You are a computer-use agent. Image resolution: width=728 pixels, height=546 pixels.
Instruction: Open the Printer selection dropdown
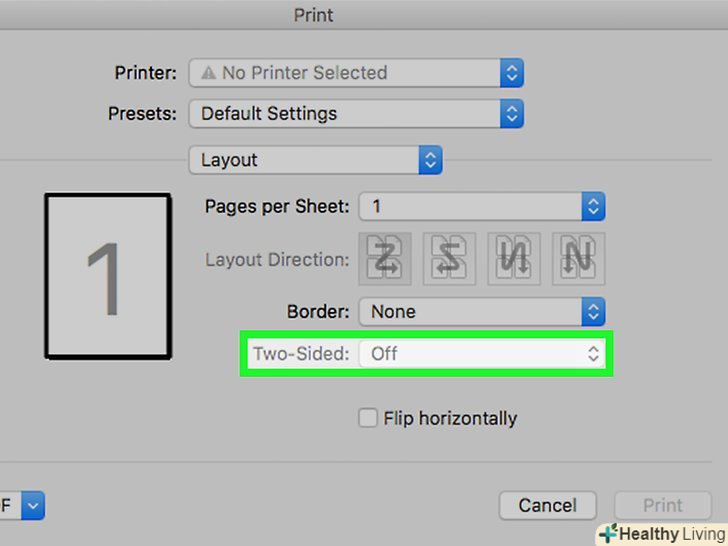(x=355, y=73)
